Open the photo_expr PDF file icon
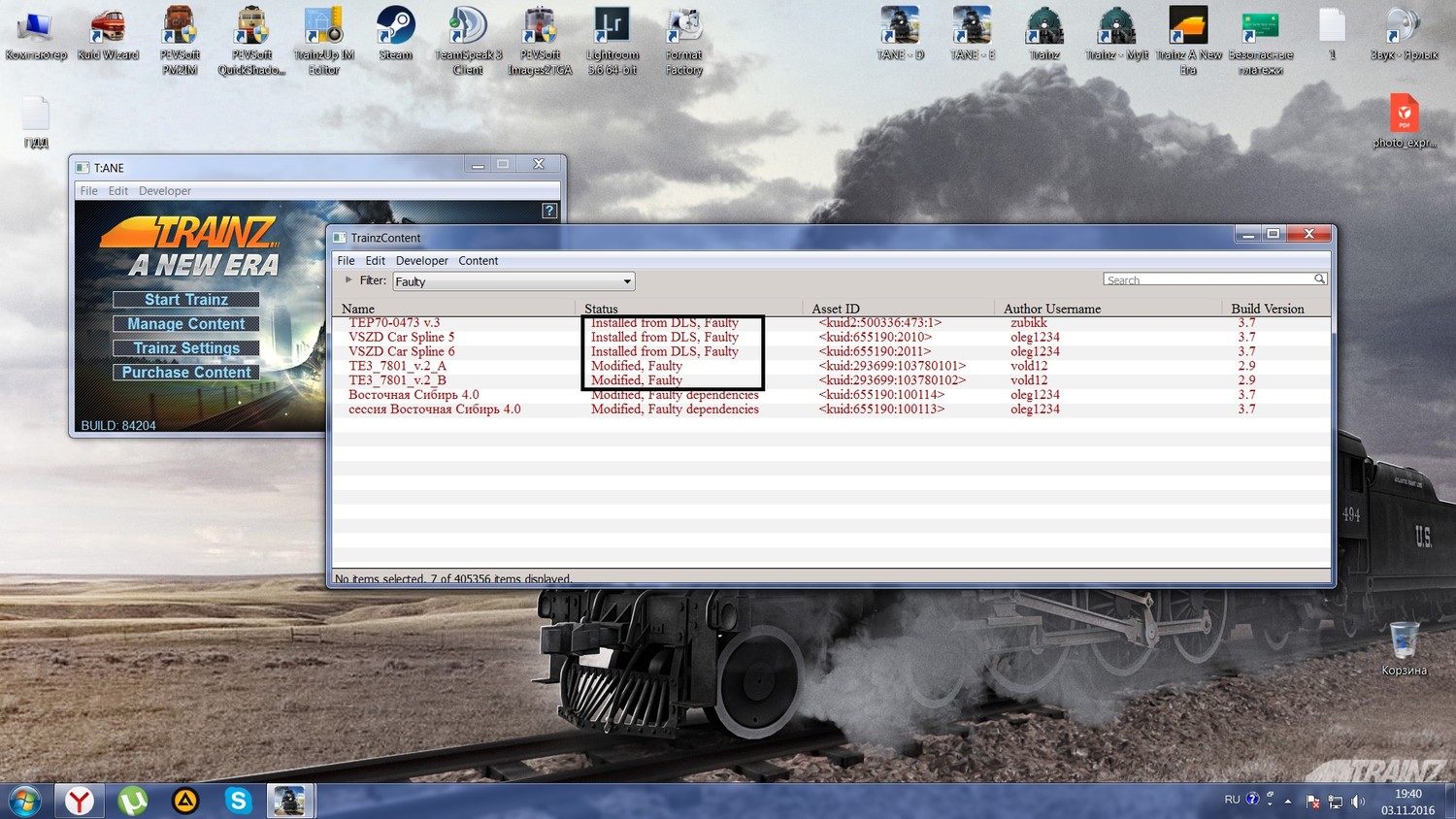The width and height of the screenshot is (1456, 819). pos(1405,120)
